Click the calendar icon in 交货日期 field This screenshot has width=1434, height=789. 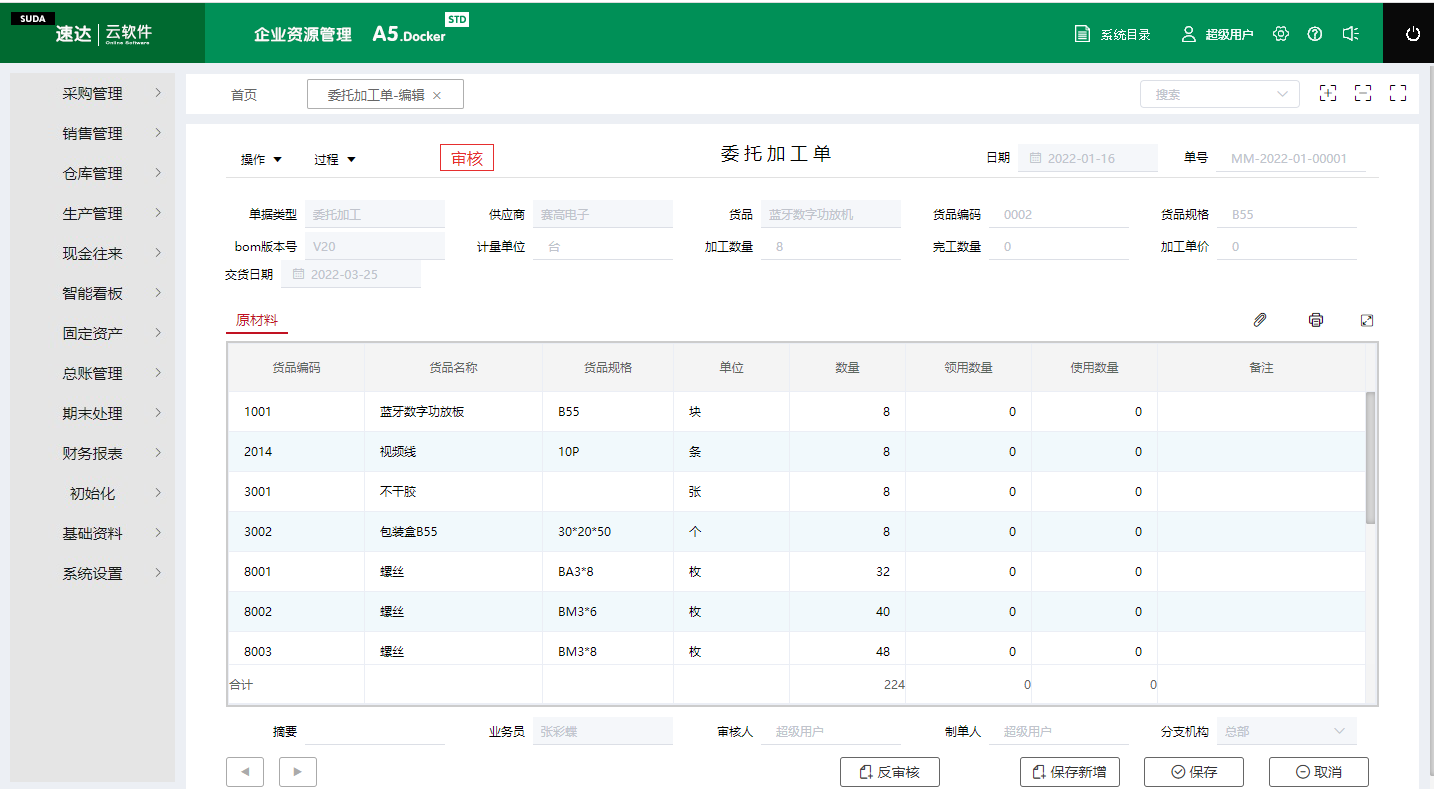point(298,274)
